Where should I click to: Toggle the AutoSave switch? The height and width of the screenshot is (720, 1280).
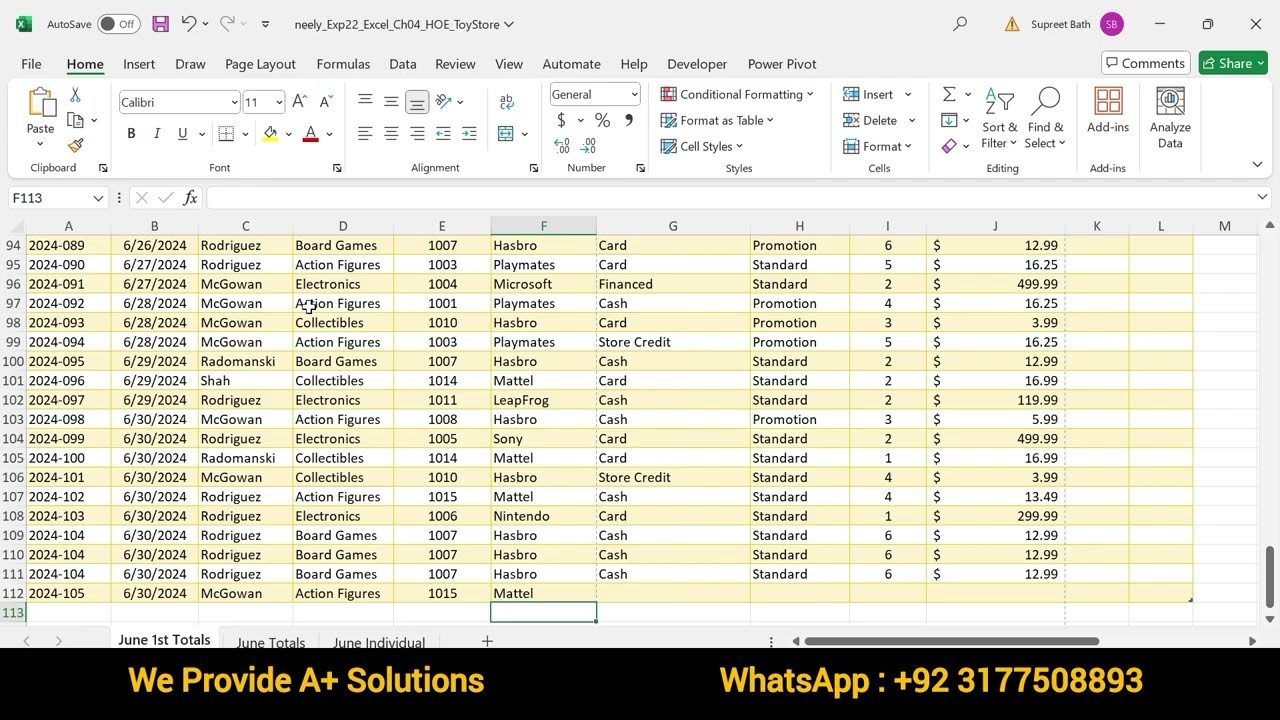pos(119,24)
